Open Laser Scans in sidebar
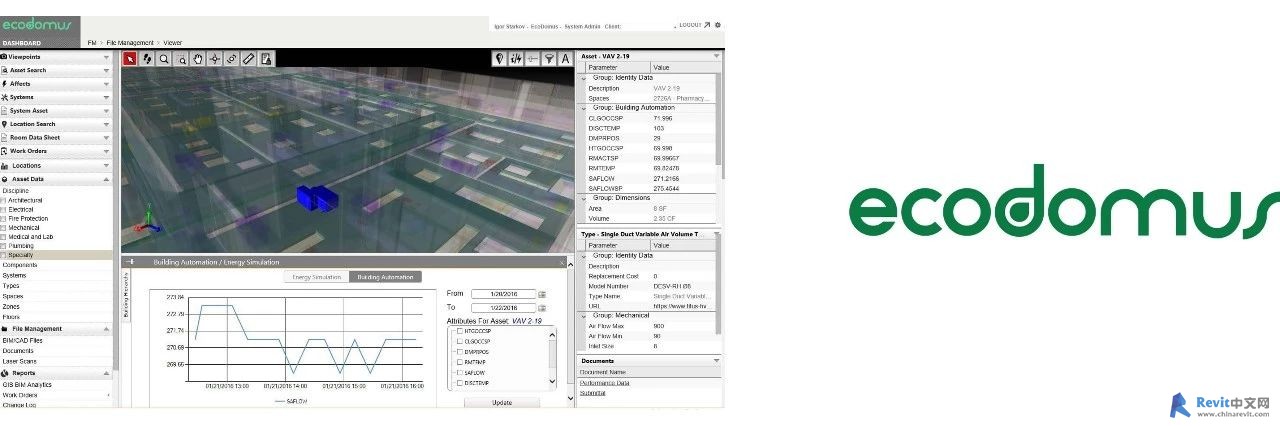1280x426 pixels. [19, 361]
